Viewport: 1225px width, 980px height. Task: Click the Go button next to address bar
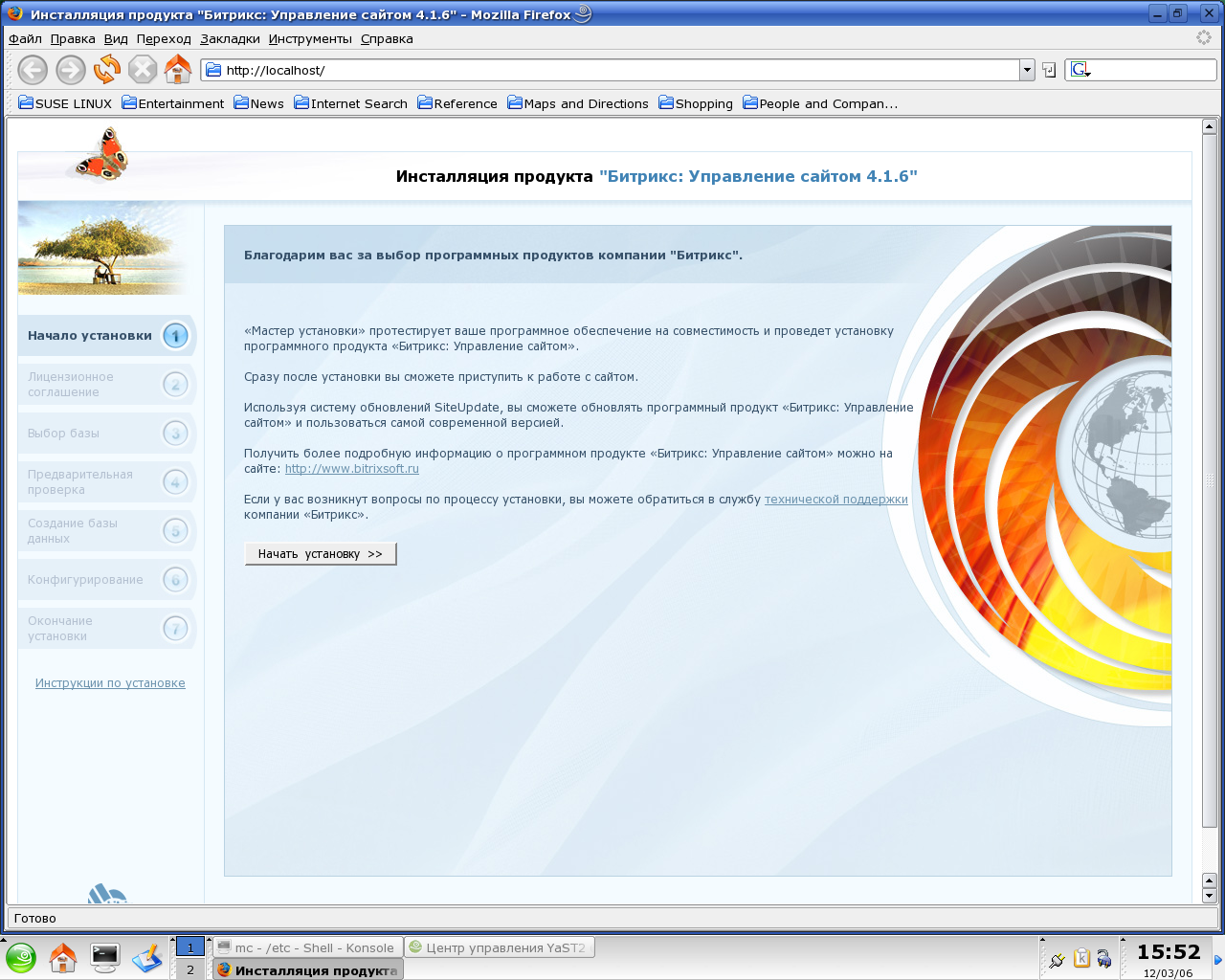point(1049,70)
